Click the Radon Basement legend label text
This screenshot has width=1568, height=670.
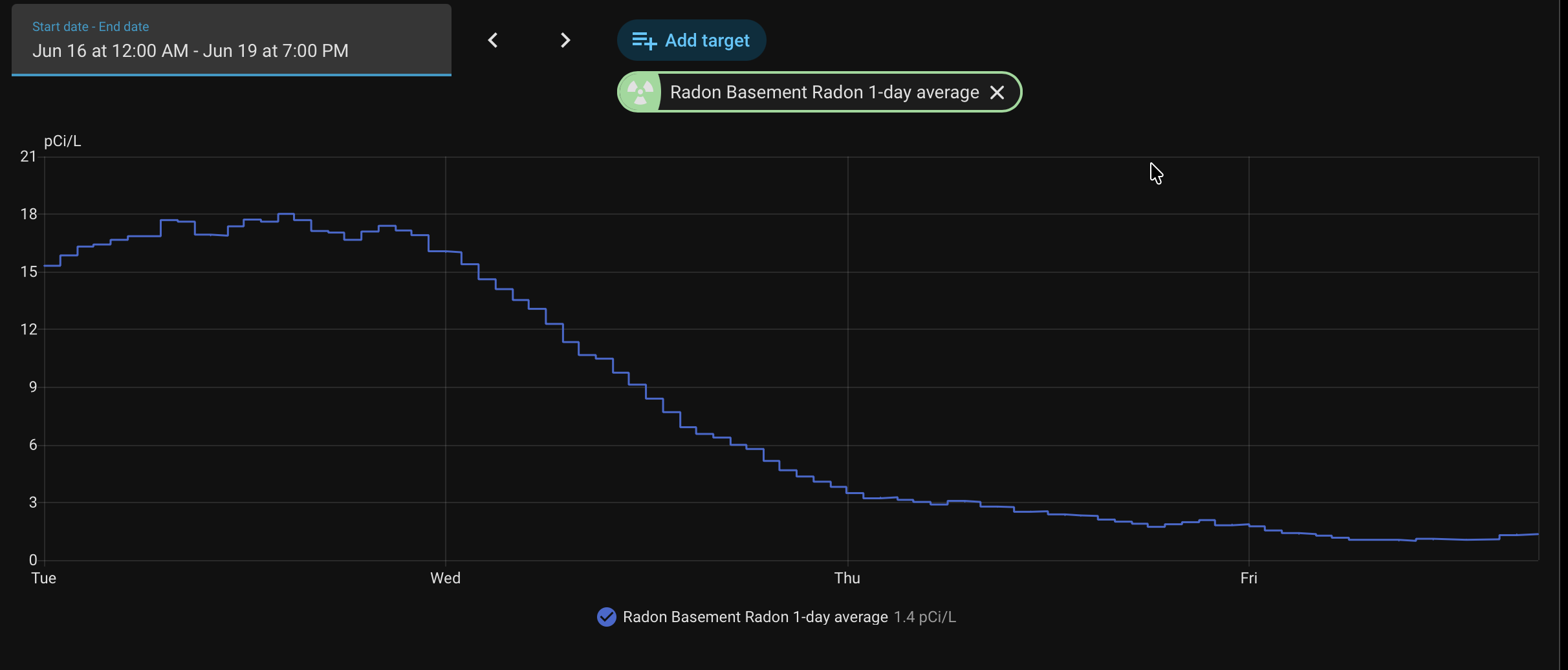point(755,617)
